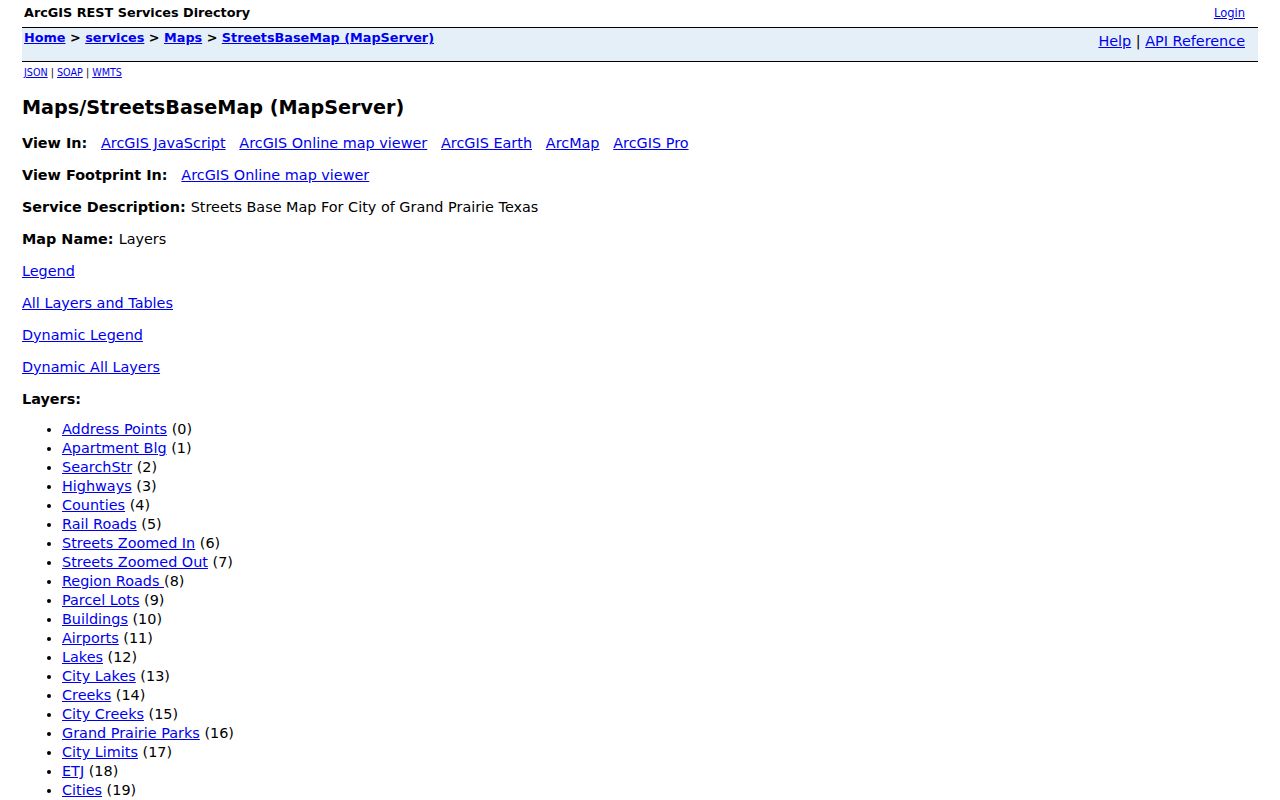Open the ETJ layer
Image resolution: width=1280 pixels, height=800 pixels.
pyautogui.click(x=73, y=771)
